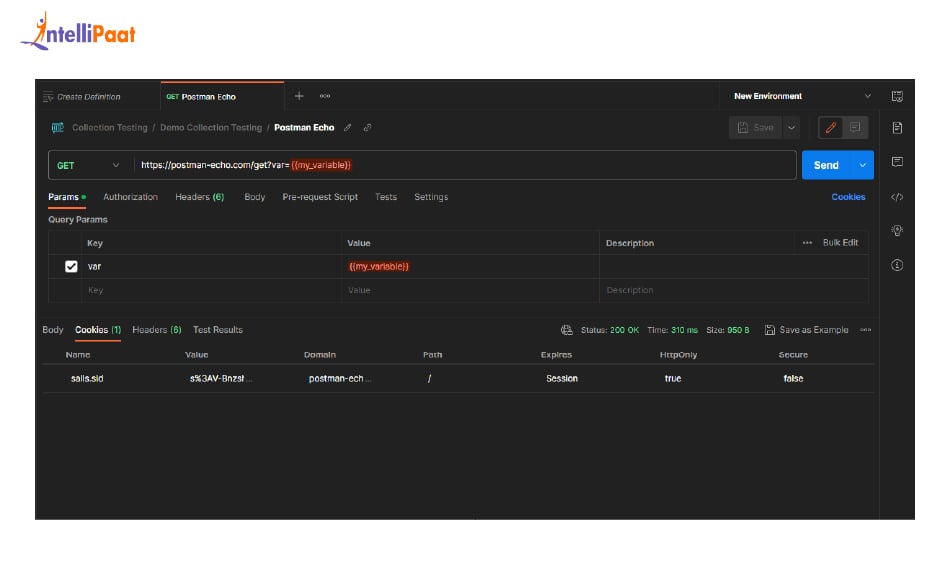Open the lightbulb Related requests icon
Viewport: 950px width, 565px height.
897,231
